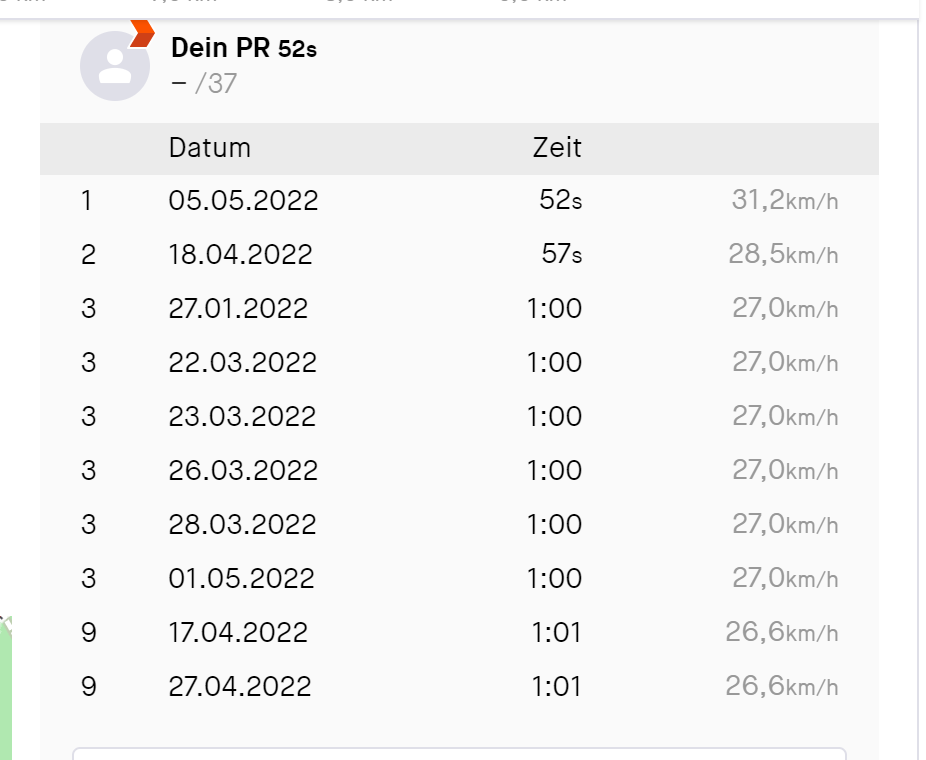Click the outlined box below the table

(x=459, y=754)
